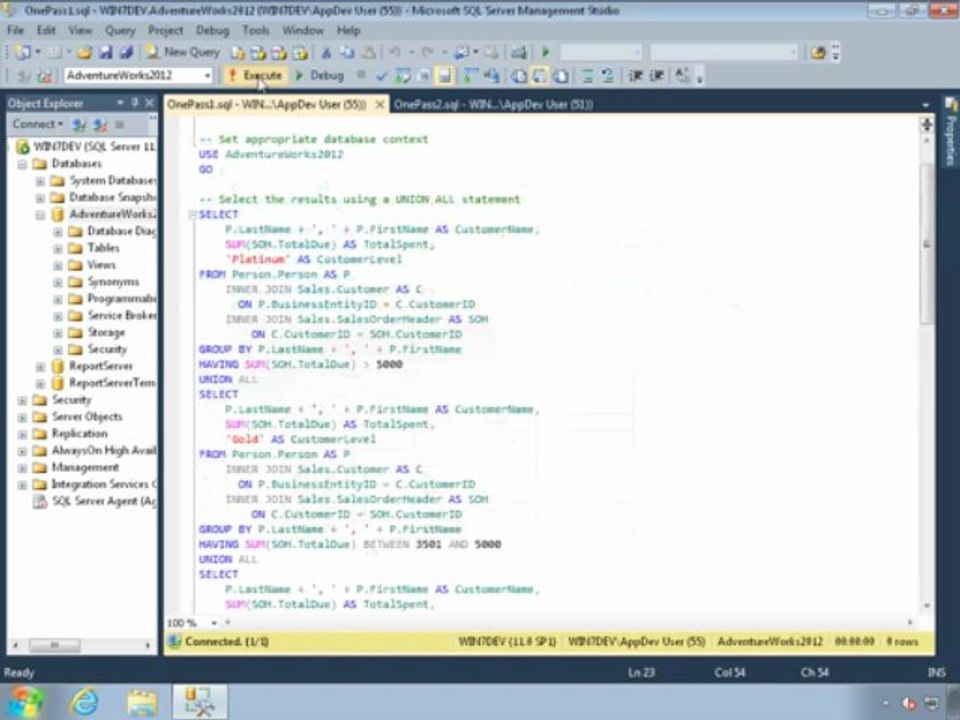Click the Debug button
The width and height of the screenshot is (960, 720).
pyautogui.click(x=320, y=75)
